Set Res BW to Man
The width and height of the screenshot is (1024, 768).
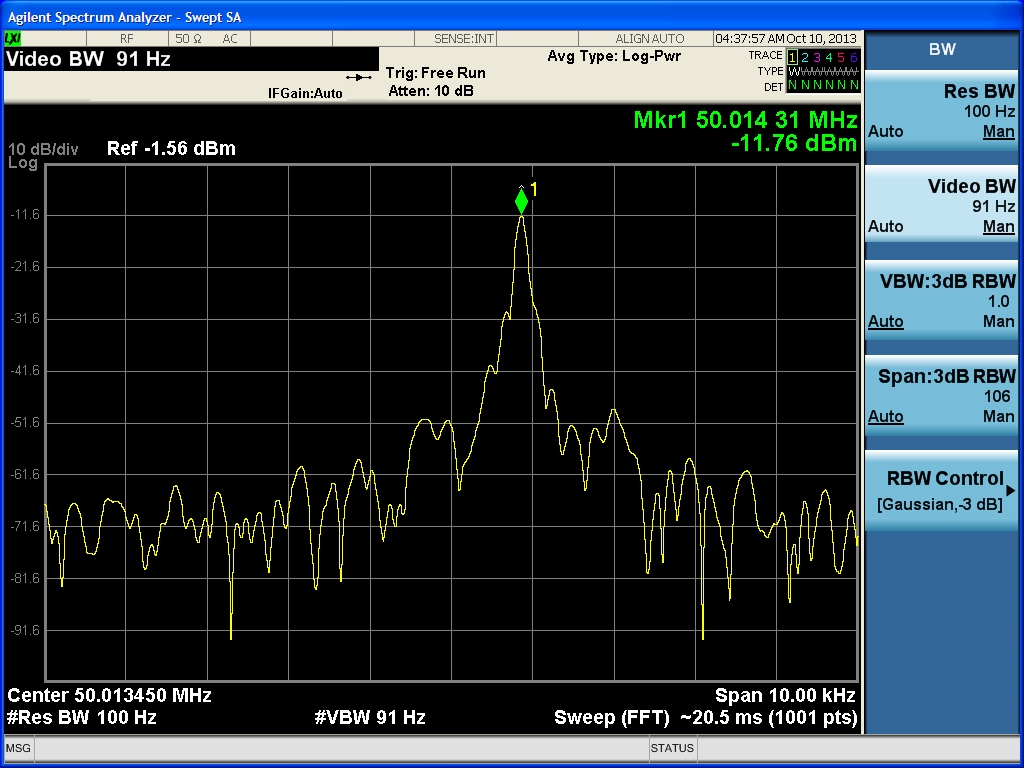pyautogui.click(x=999, y=131)
